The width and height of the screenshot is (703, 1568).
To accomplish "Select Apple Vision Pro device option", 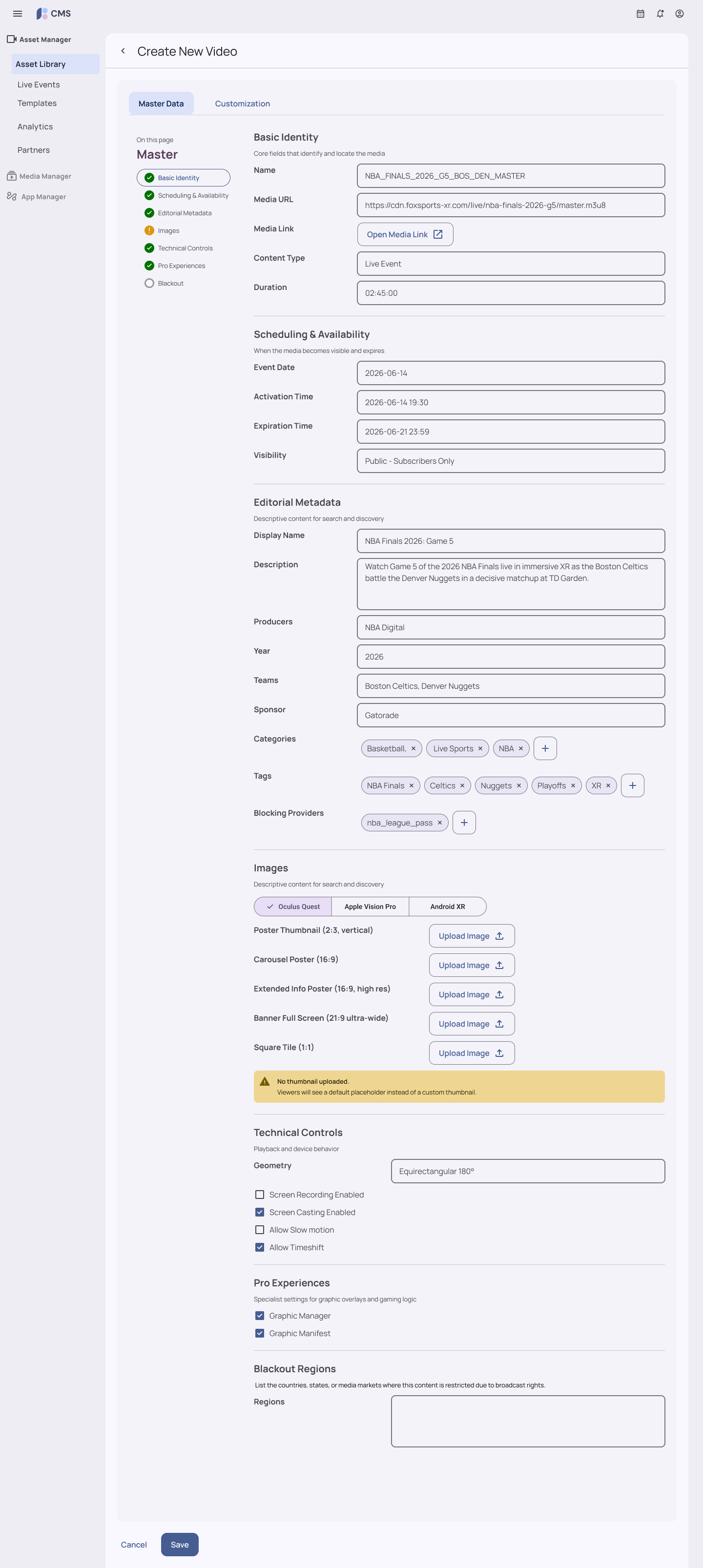I will pyautogui.click(x=370, y=907).
